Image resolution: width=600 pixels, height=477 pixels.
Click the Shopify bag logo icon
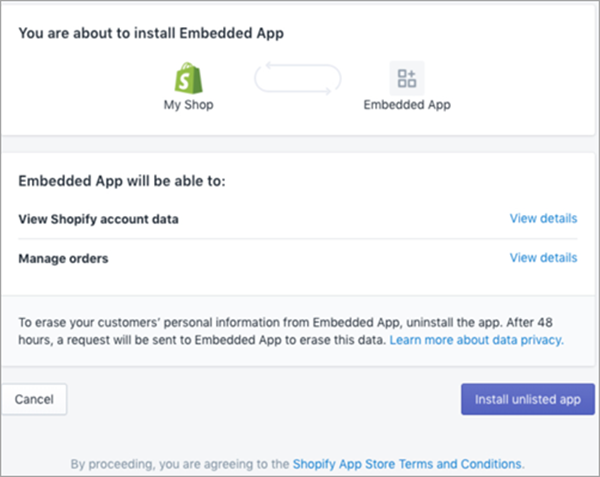click(189, 78)
